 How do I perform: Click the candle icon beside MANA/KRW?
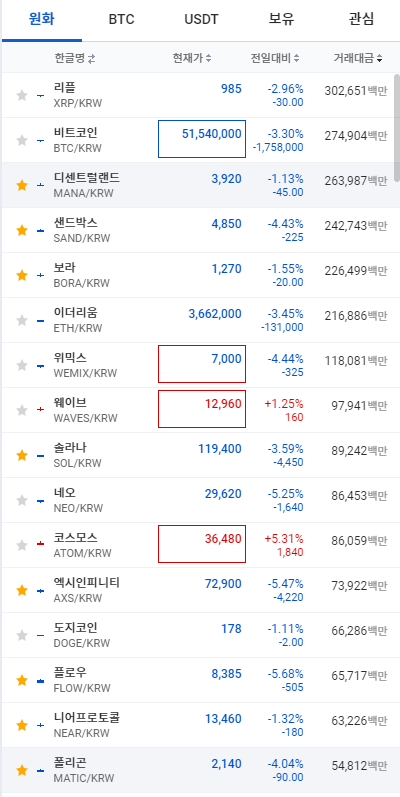pyautogui.click(x=41, y=185)
